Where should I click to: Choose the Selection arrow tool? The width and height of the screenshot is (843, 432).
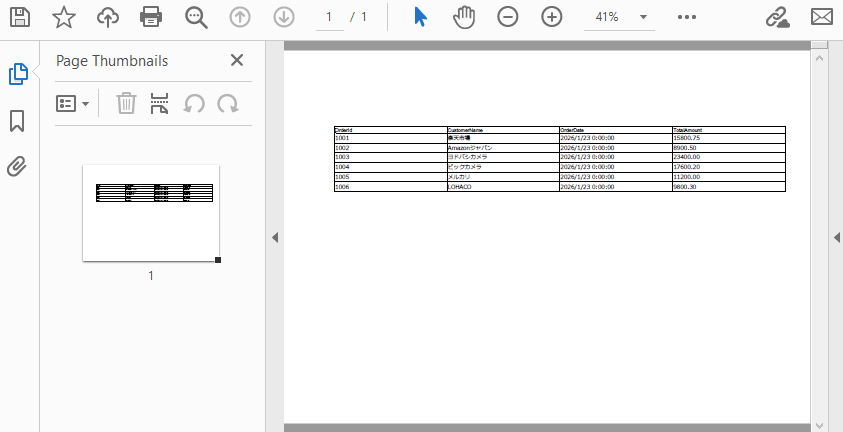pos(420,17)
